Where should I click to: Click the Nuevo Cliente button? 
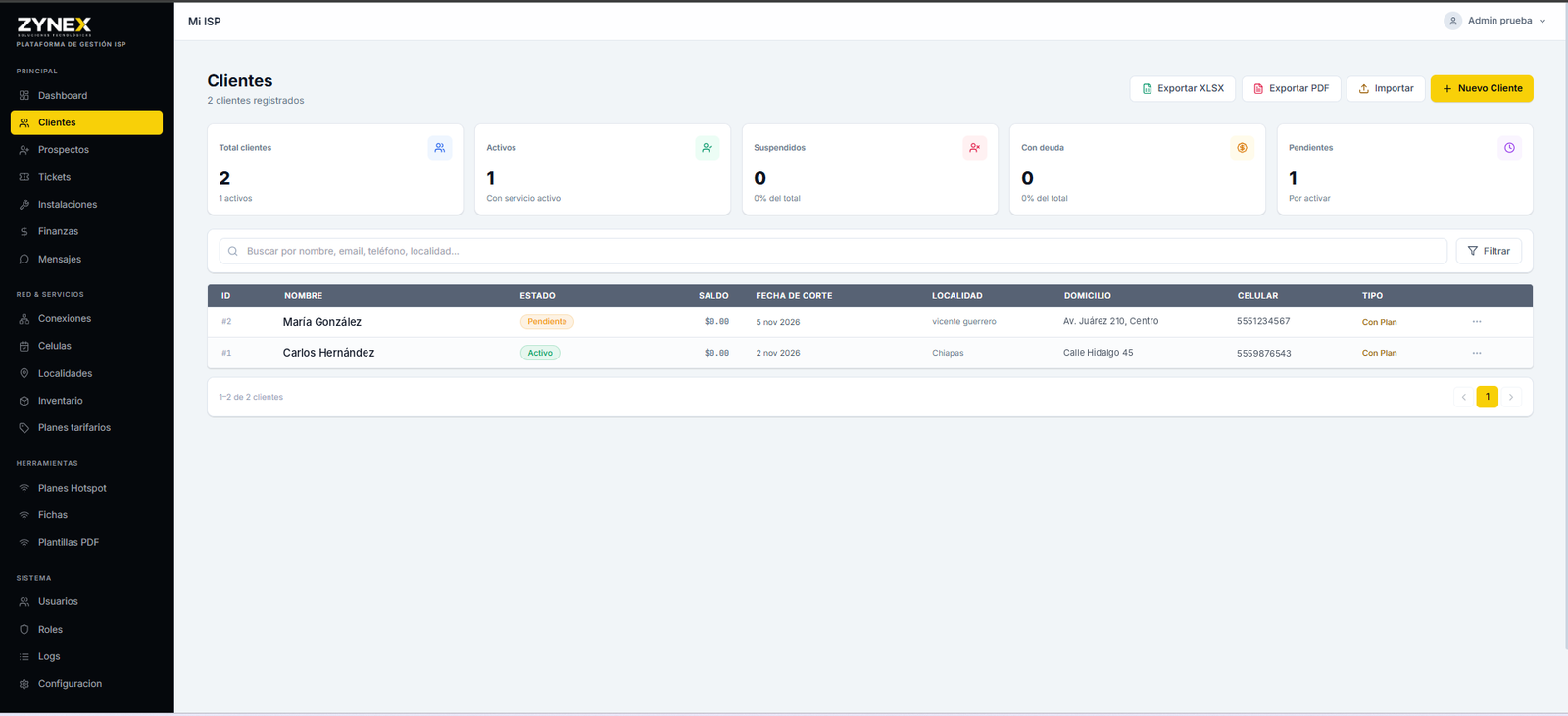(x=1482, y=88)
